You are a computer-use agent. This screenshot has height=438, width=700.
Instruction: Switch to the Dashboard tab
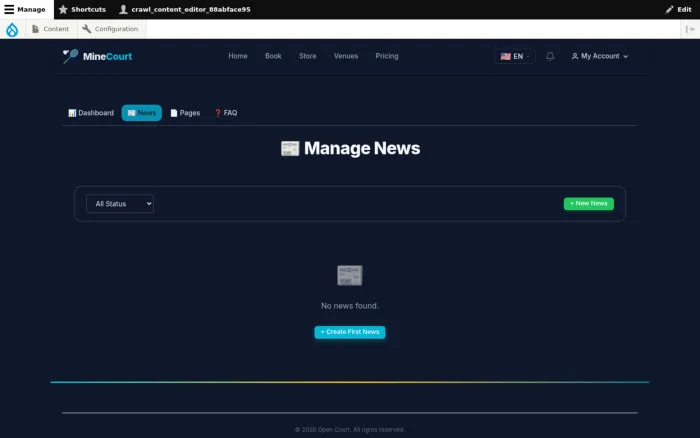(91, 113)
